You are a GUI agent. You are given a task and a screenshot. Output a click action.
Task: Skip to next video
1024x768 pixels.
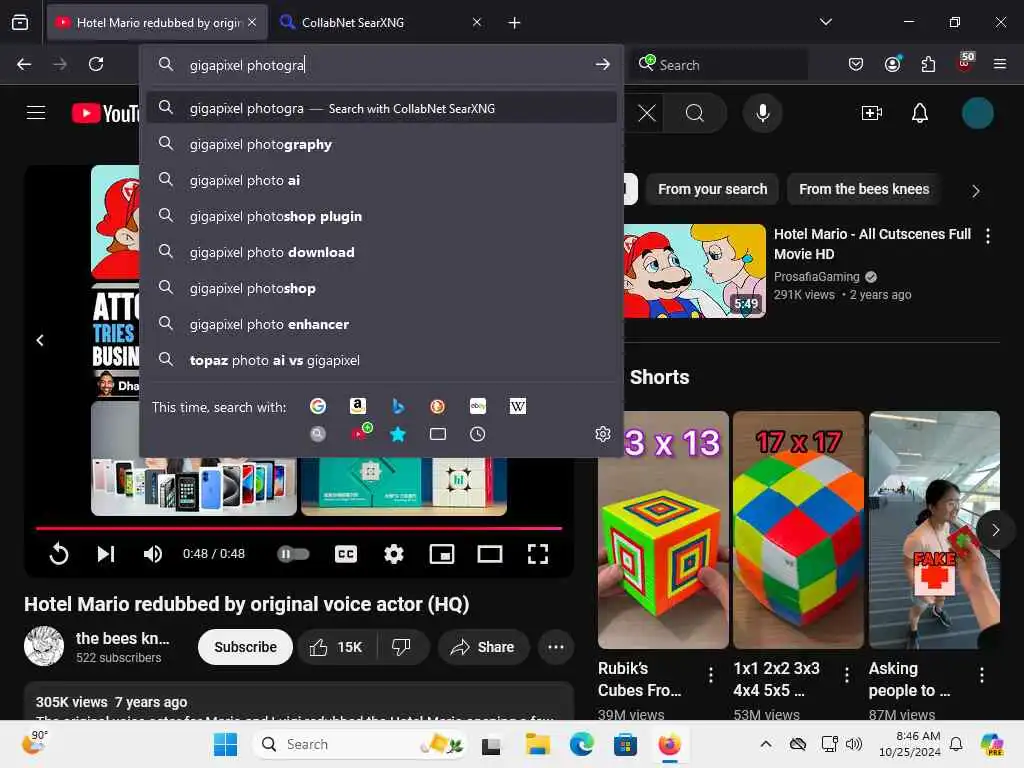coord(106,554)
